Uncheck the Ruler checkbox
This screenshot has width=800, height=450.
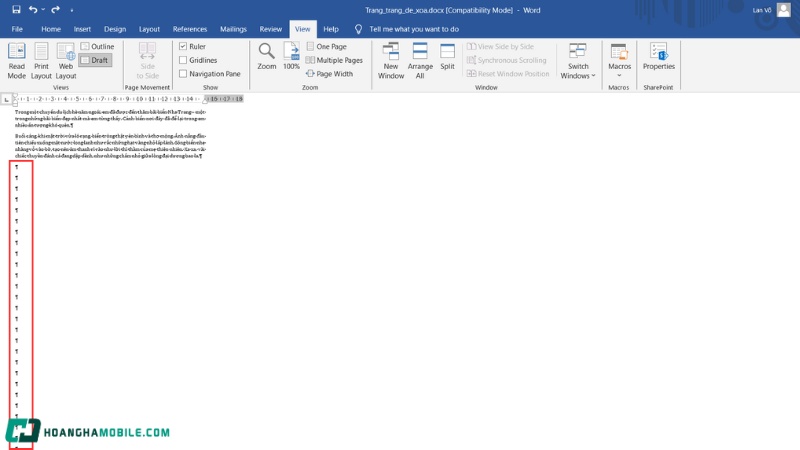(183, 47)
